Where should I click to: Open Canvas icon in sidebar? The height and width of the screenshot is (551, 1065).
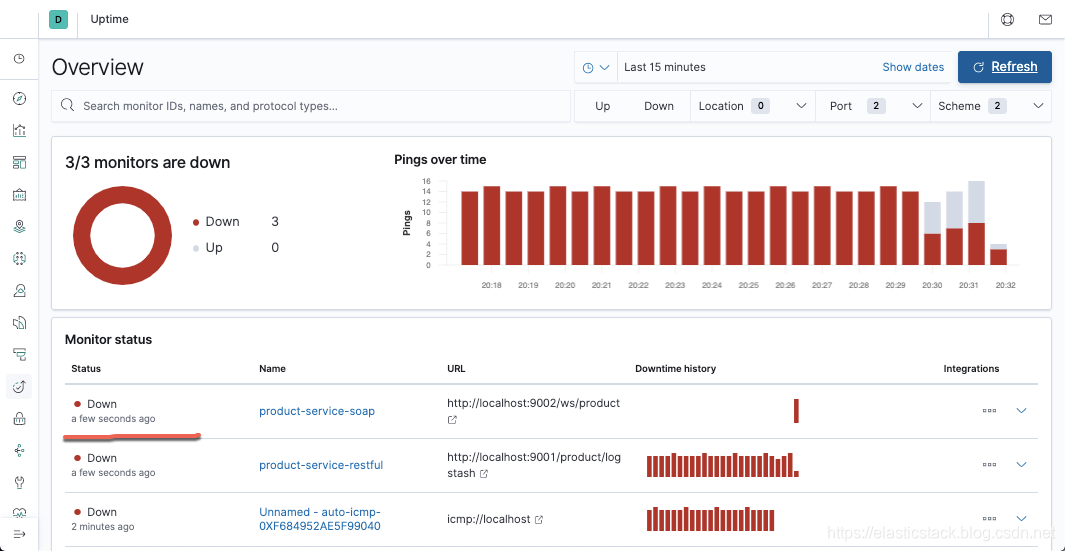[19, 194]
